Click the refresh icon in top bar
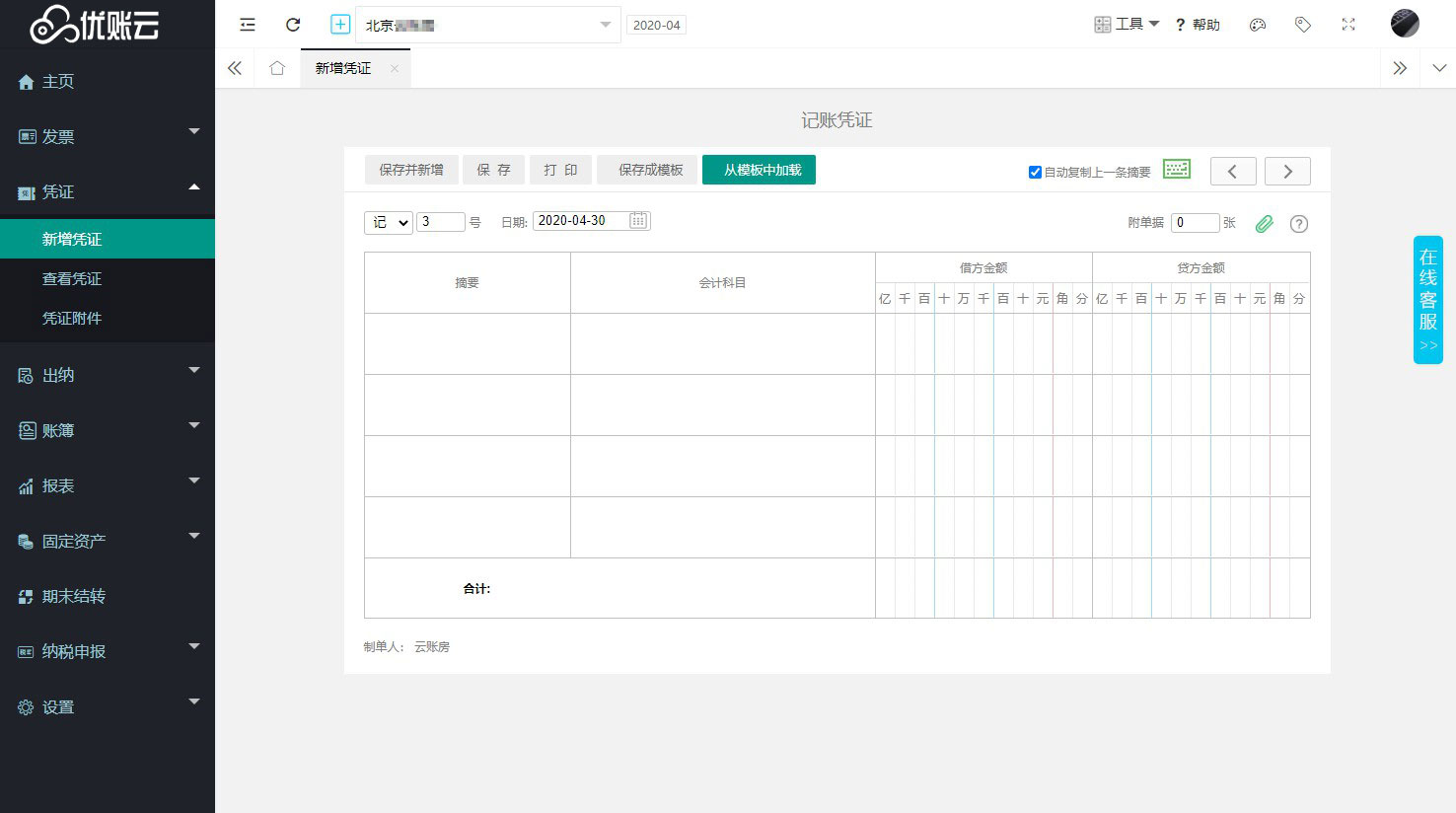This screenshot has height=813, width=1456. [x=293, y=25]
